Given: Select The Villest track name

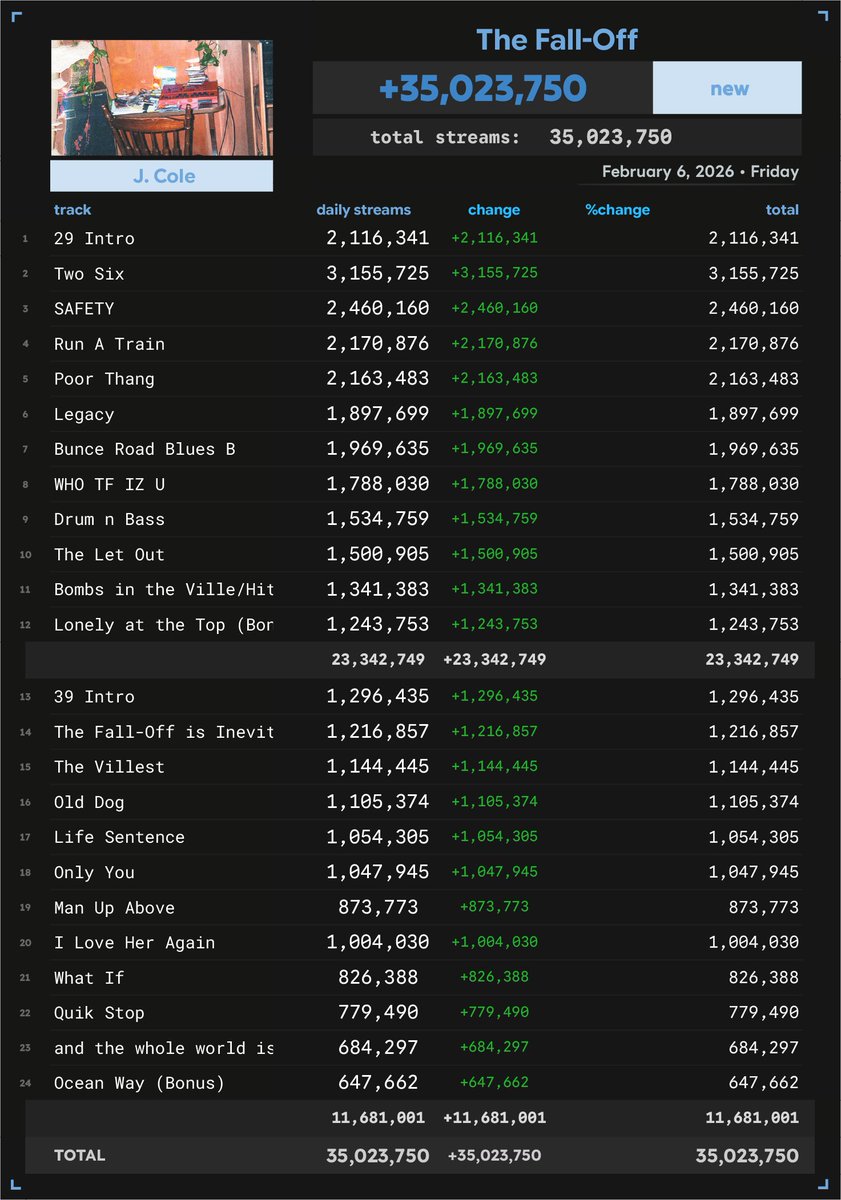Looking at the screenshot, I should click(x=109, y=767).
